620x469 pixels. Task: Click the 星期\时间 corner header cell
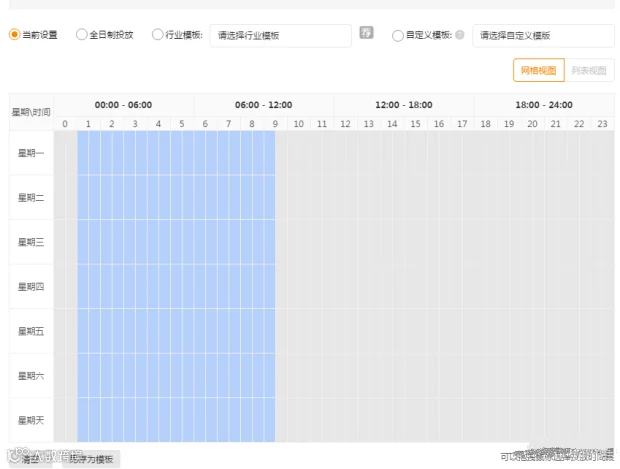tap(31, 112)
